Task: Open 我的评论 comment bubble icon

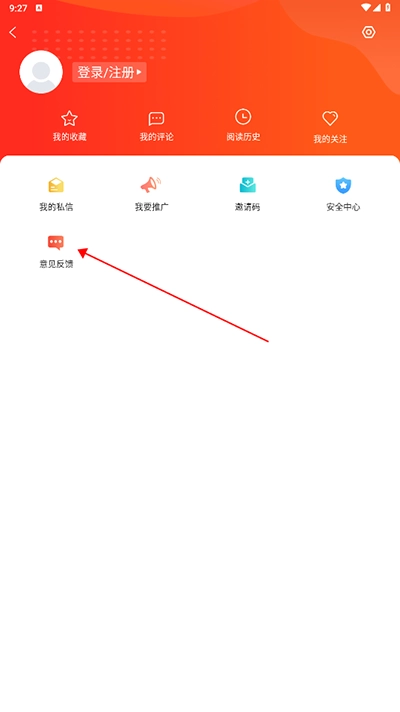Action: tap(156, 119)
